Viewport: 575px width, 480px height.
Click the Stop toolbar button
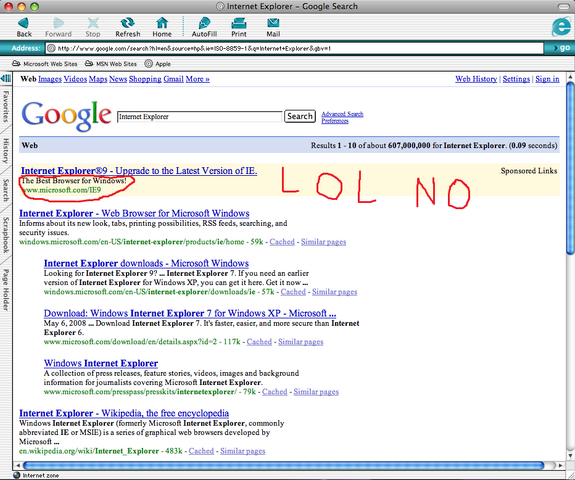pyautogui.click(x=93, y=27)
